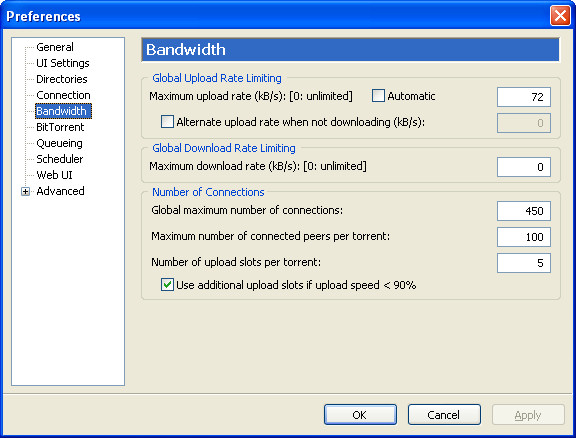Open the Scheduler settings
576x438 pixels.
tap(60, 159)
